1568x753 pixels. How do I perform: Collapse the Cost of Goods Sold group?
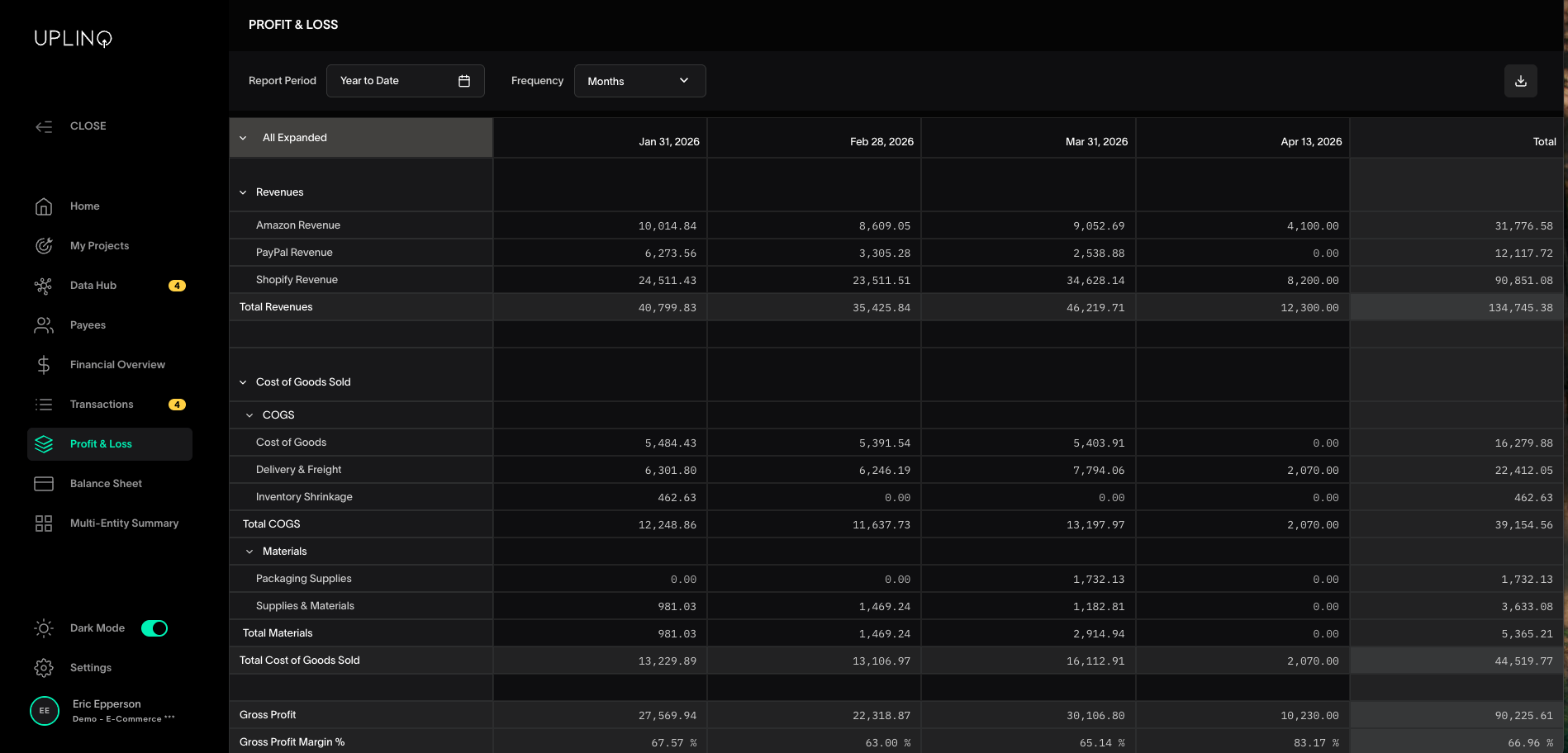click(x=243, y=382)
